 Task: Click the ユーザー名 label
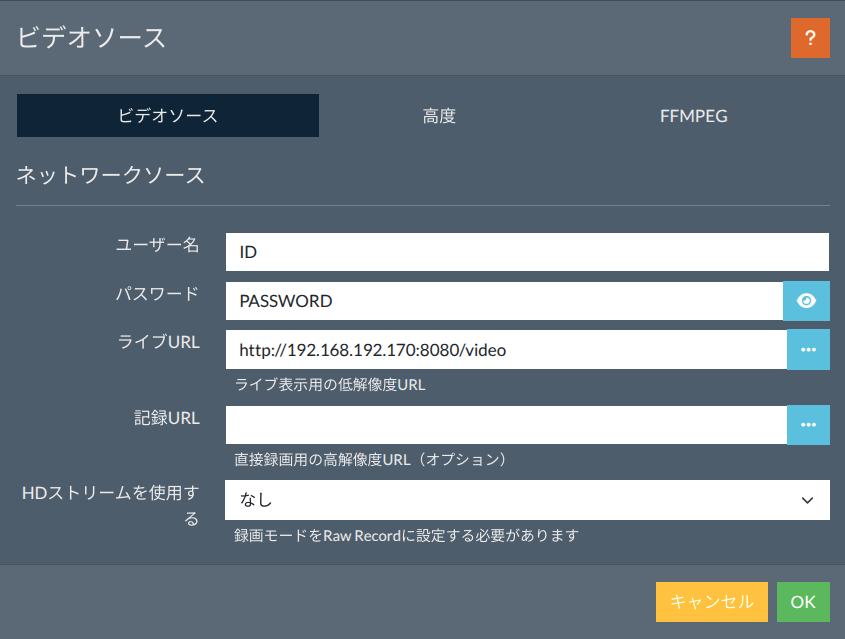pos(157,245)
